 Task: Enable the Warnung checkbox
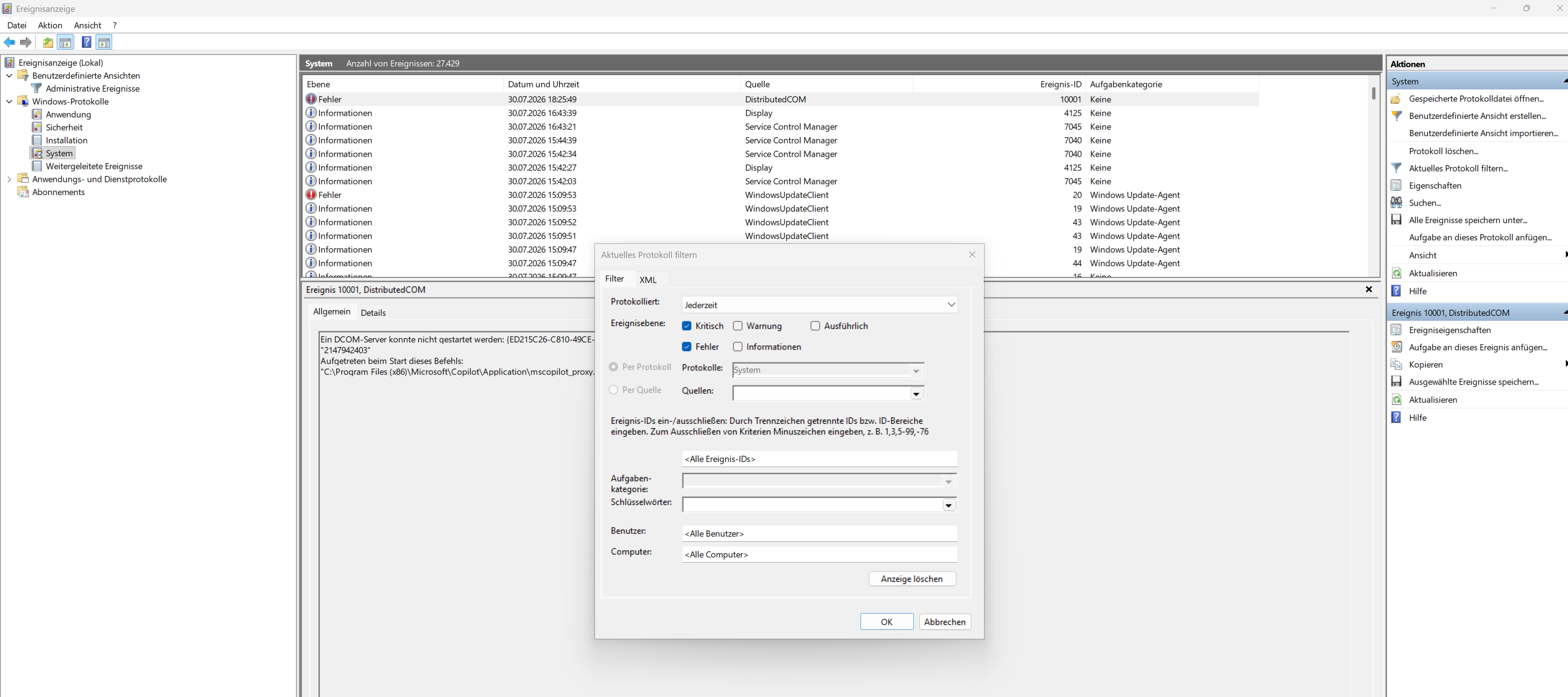[x=738, y=326]
